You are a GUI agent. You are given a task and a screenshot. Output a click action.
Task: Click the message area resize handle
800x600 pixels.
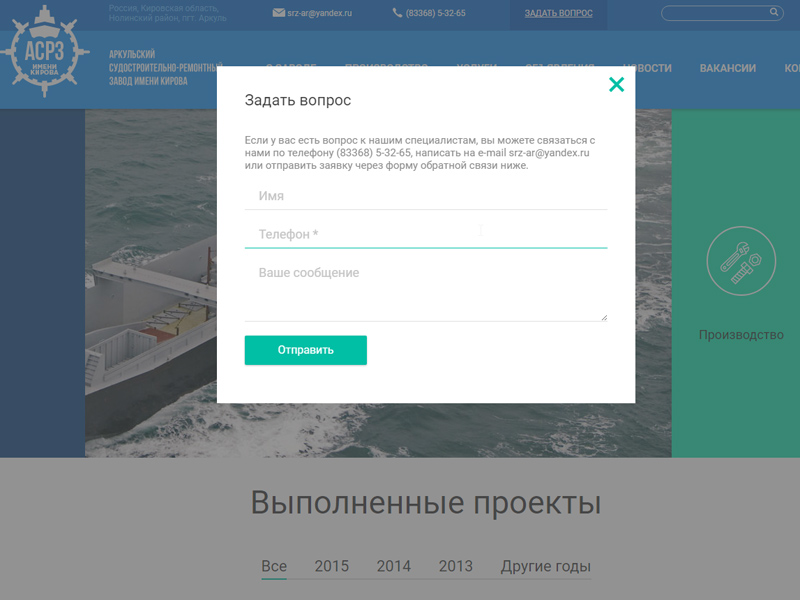click(604, 317)
